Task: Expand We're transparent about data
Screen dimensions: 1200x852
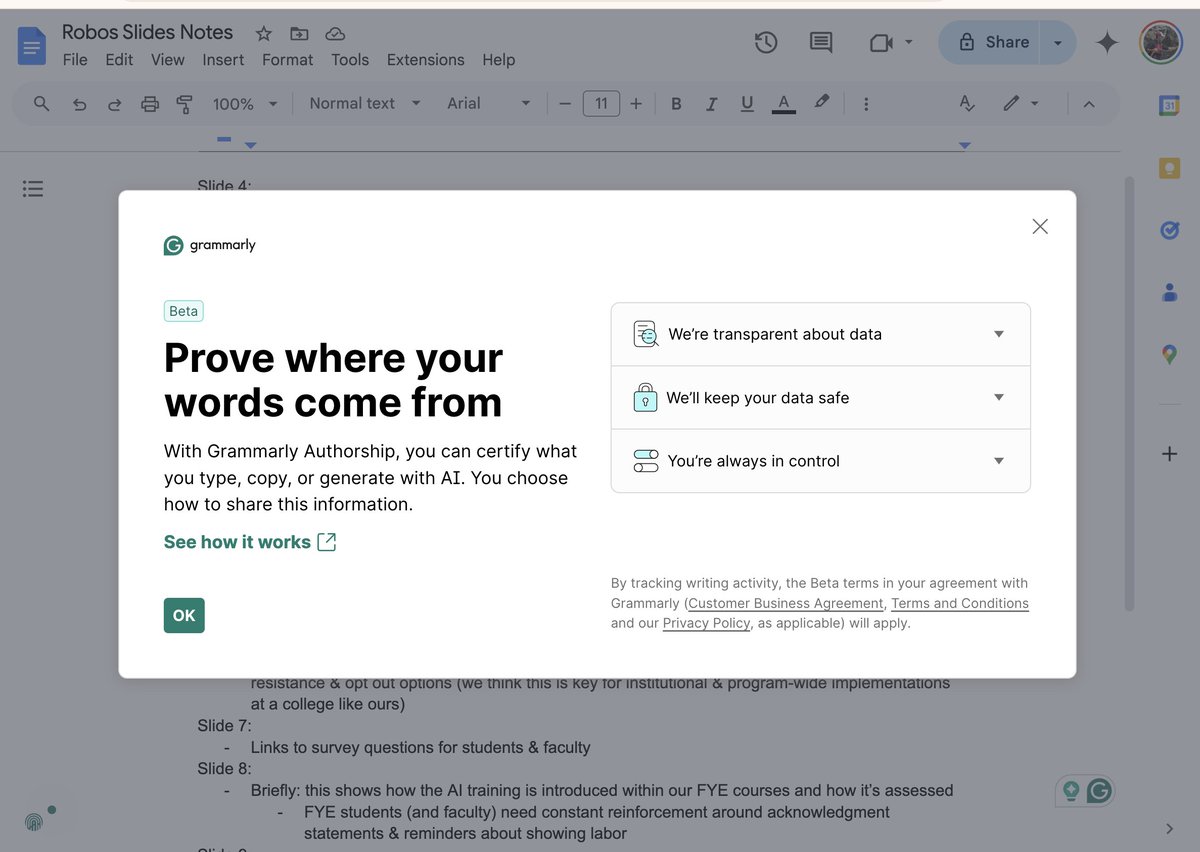Action: 820,334
